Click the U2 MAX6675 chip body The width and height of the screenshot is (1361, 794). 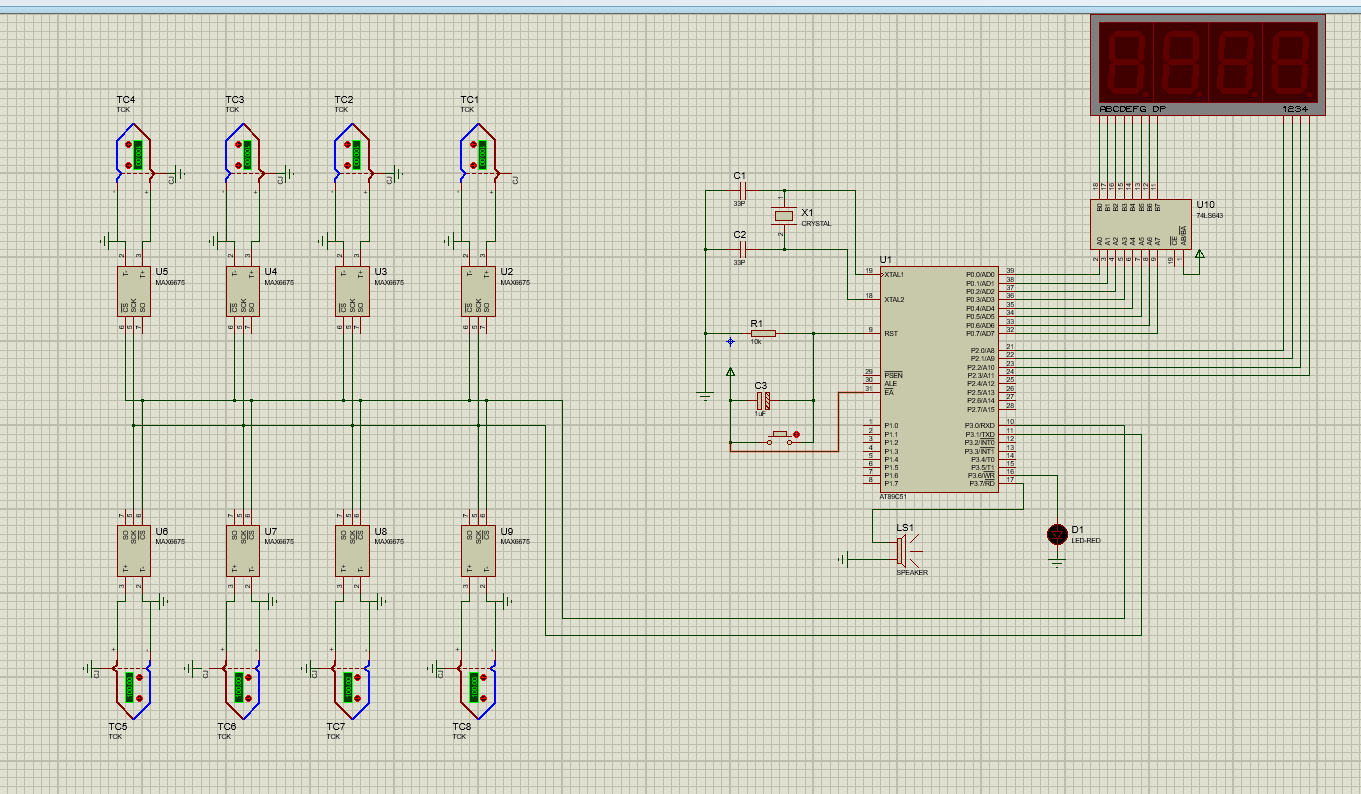pyautogui.click(x=478, y=291)
